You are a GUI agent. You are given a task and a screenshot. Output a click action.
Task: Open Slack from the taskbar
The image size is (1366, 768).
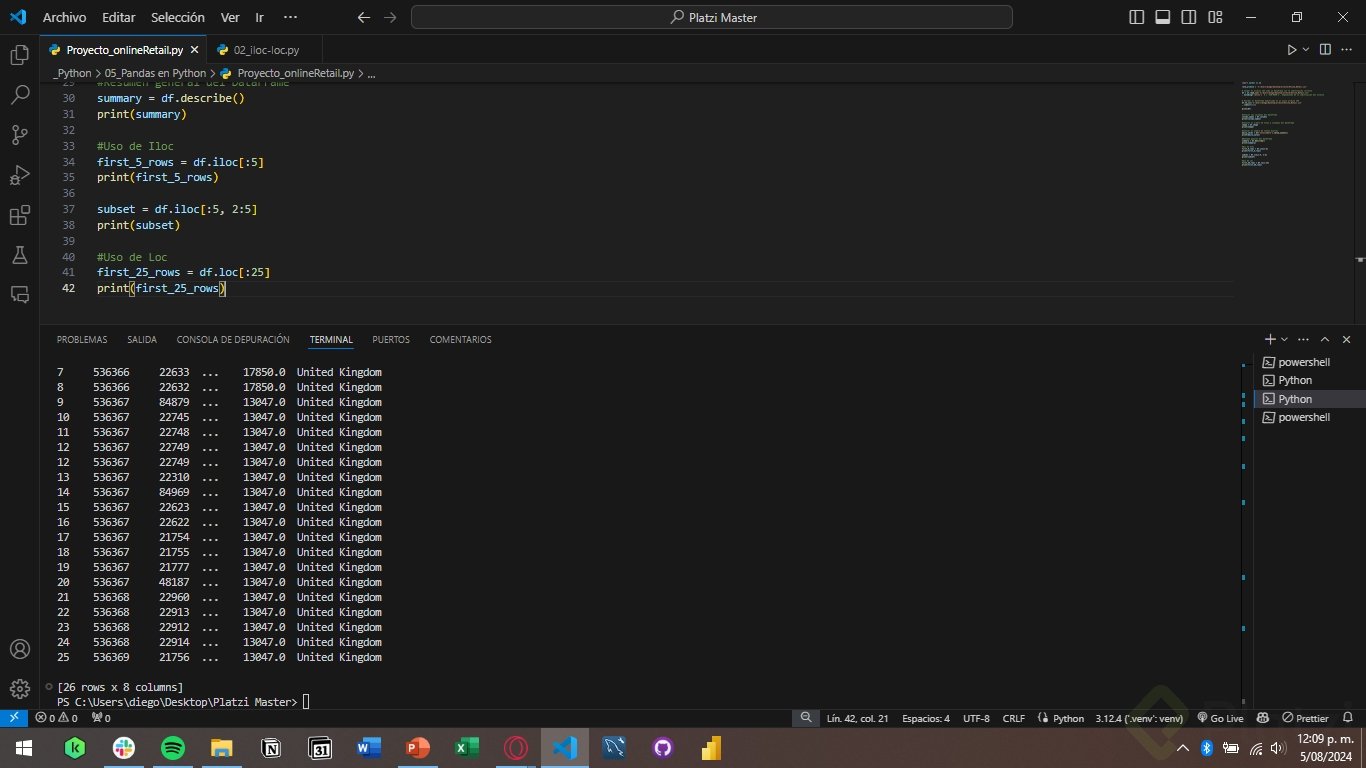pos(125,748)
